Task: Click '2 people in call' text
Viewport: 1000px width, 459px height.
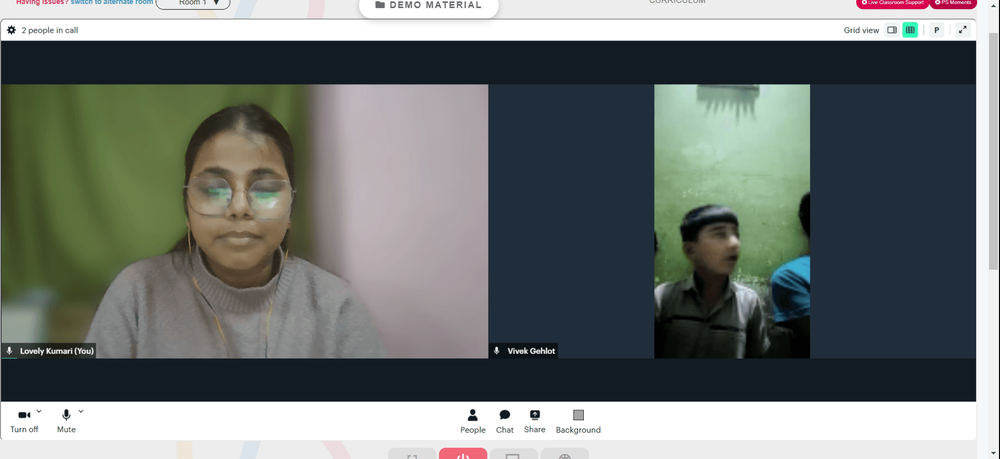Action: [x=50, y=30]
